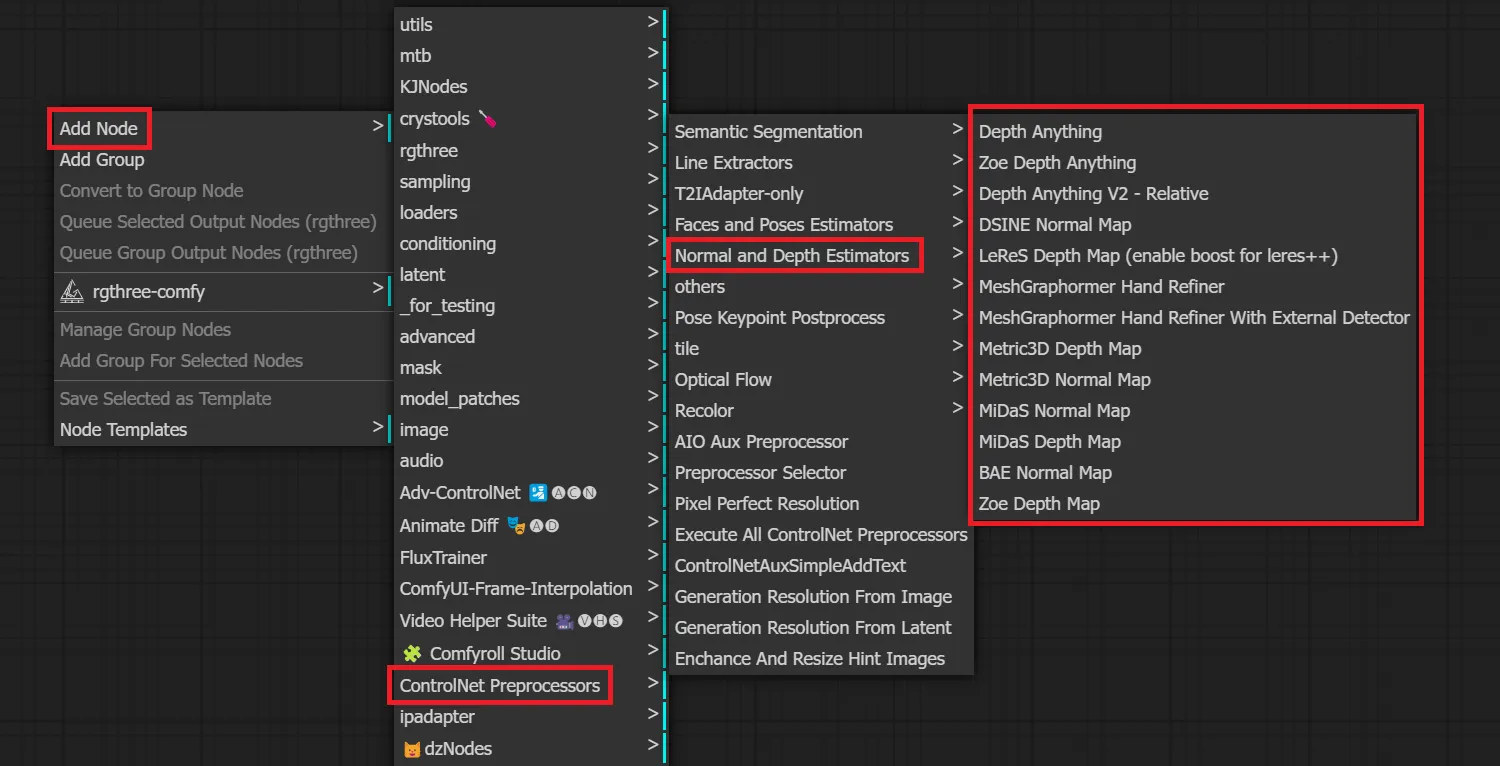Screen dimensions: 1500x766
Task: Open ControlNet Preprocessors category
Action: click(x=530, y=685)
